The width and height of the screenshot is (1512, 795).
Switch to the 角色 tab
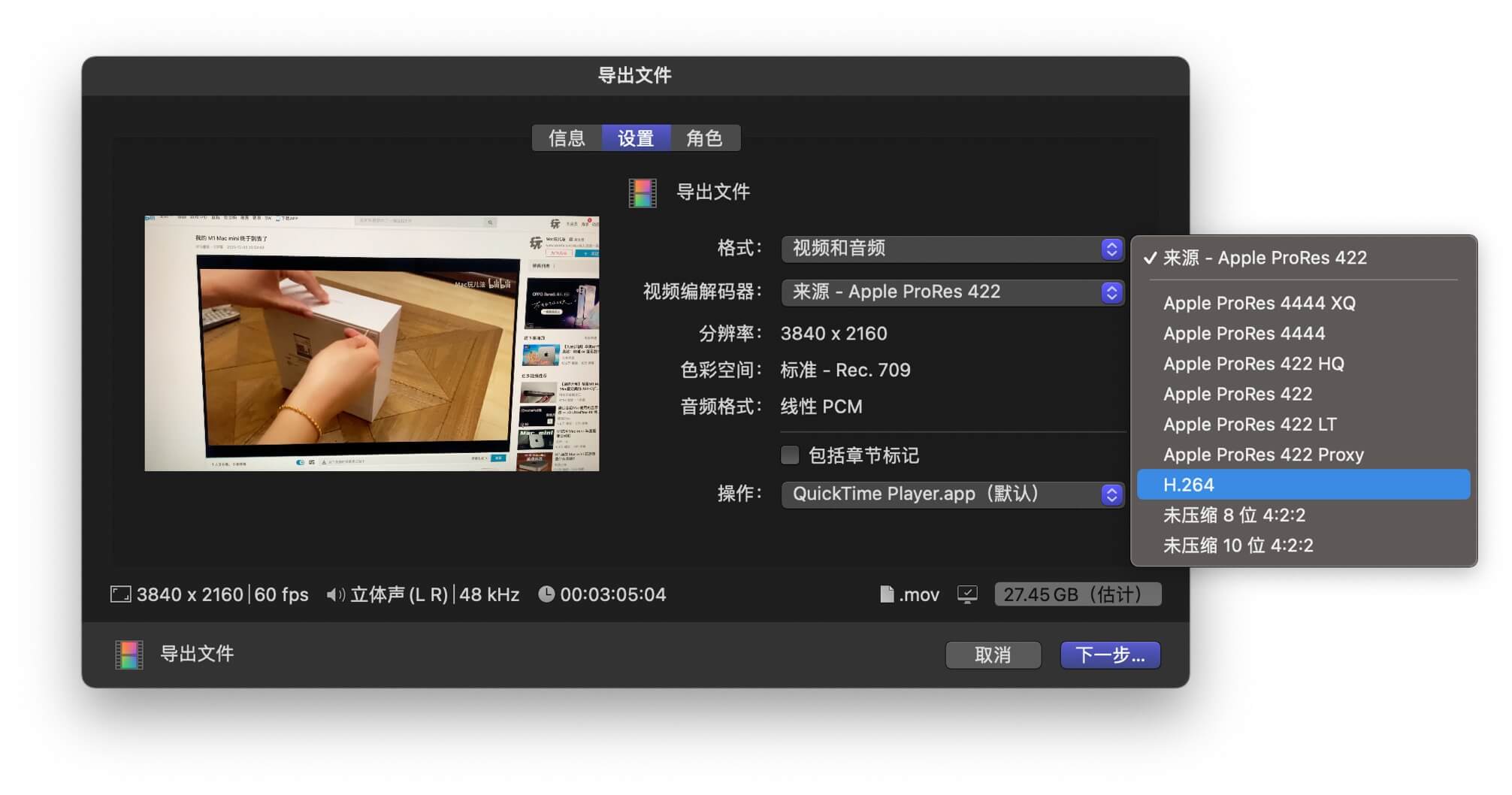[705, 138]
